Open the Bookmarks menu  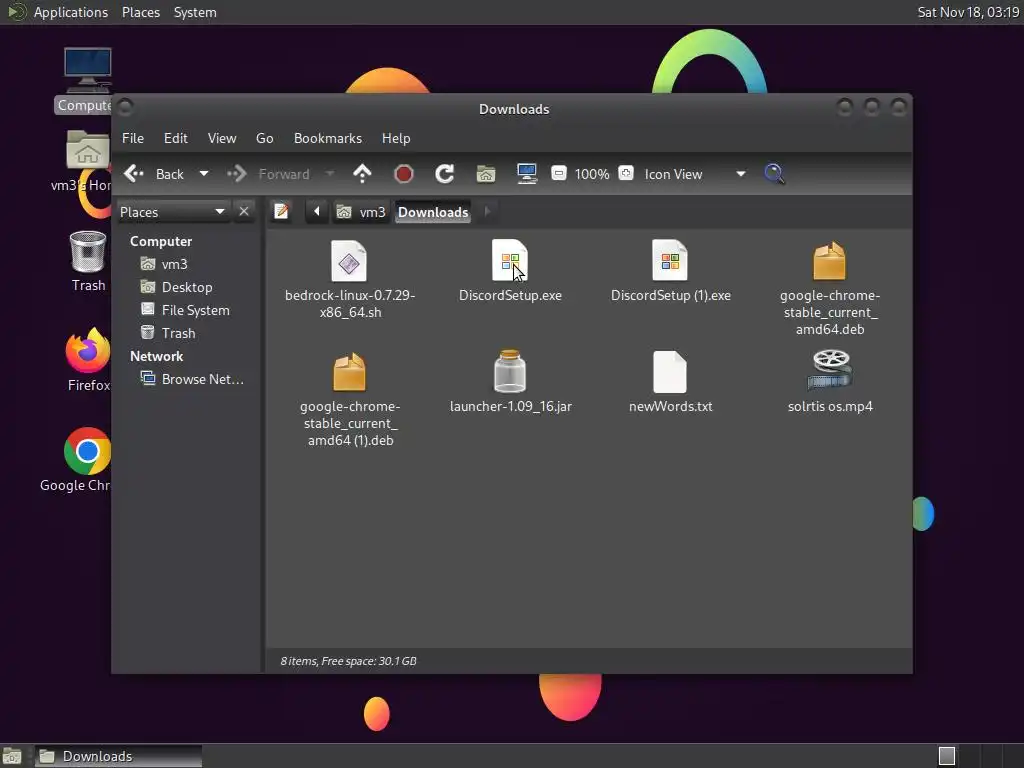click(328, 138)
